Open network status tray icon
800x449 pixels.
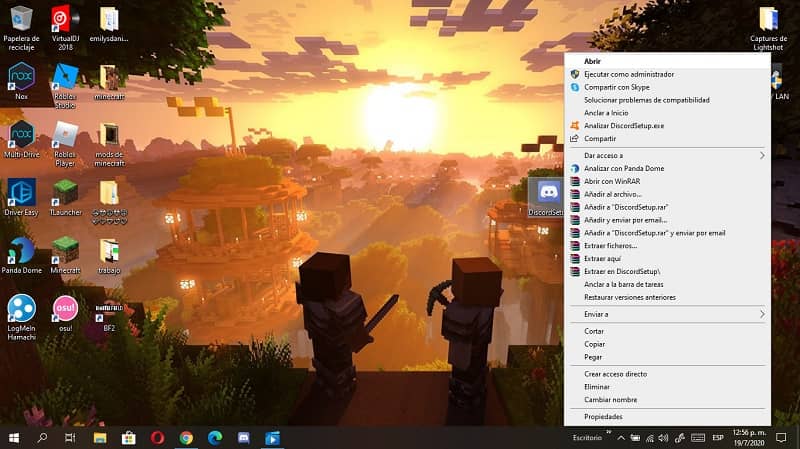coord(649,438)
